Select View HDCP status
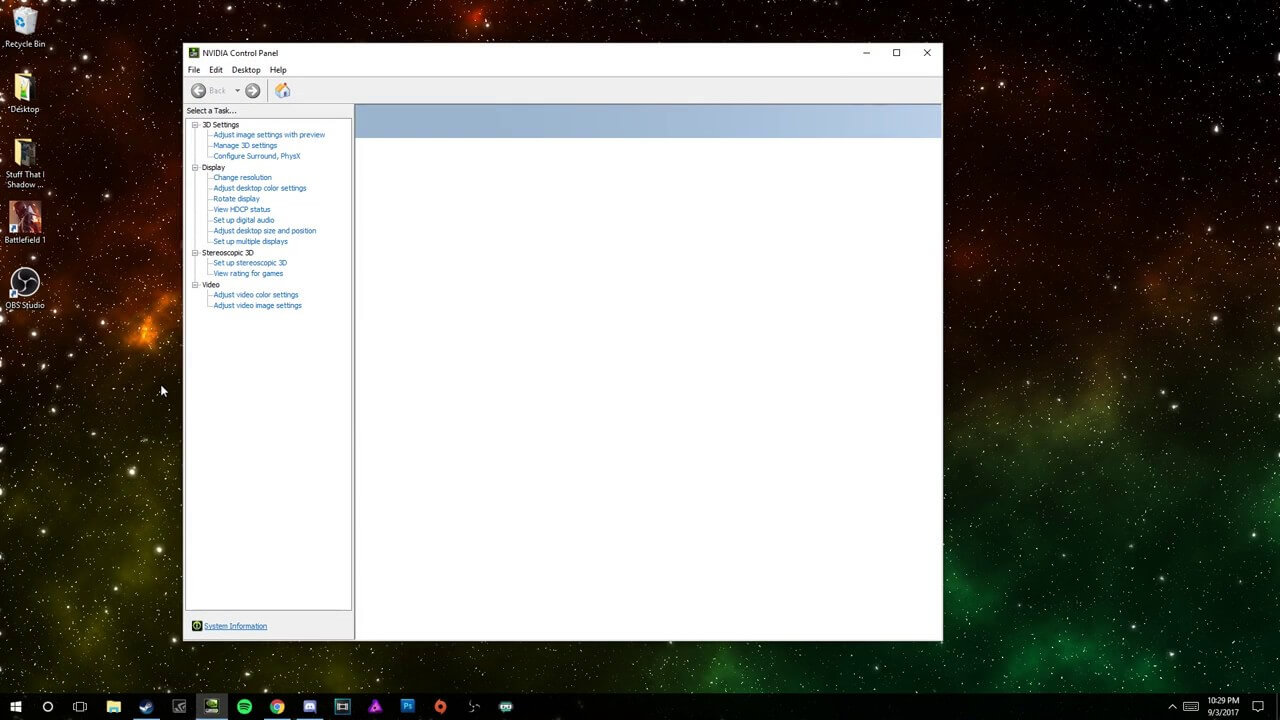 pyautogui.click(x=242, y=210)
